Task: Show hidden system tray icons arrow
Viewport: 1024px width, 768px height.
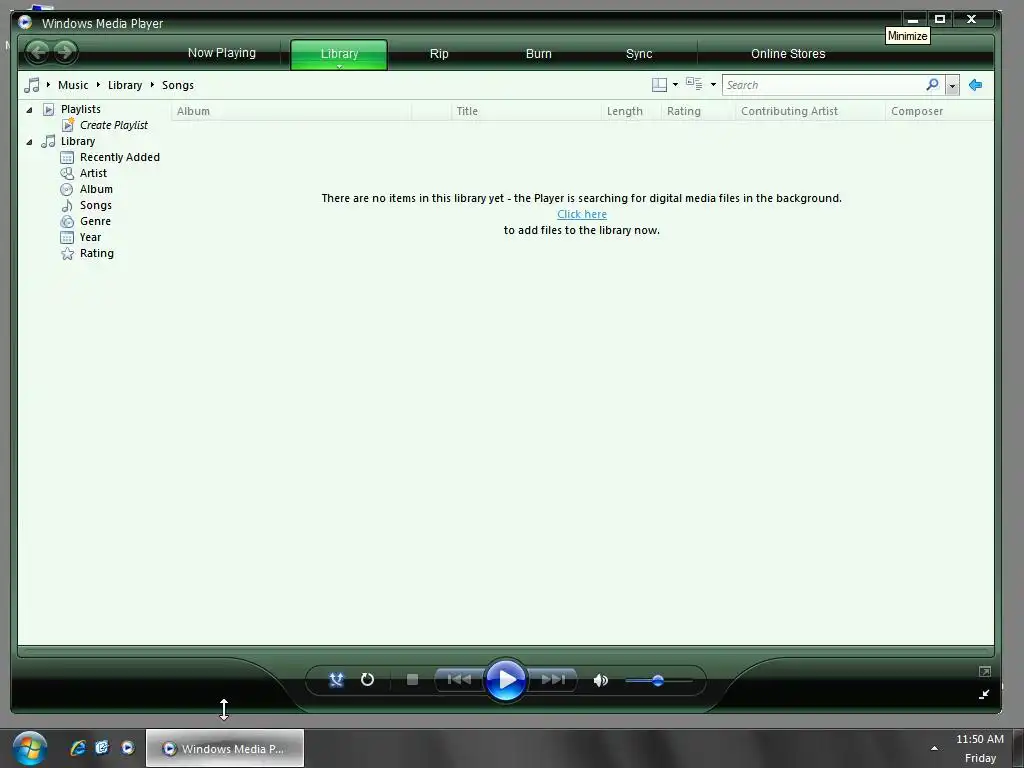Action: click(x=935, y=748)
